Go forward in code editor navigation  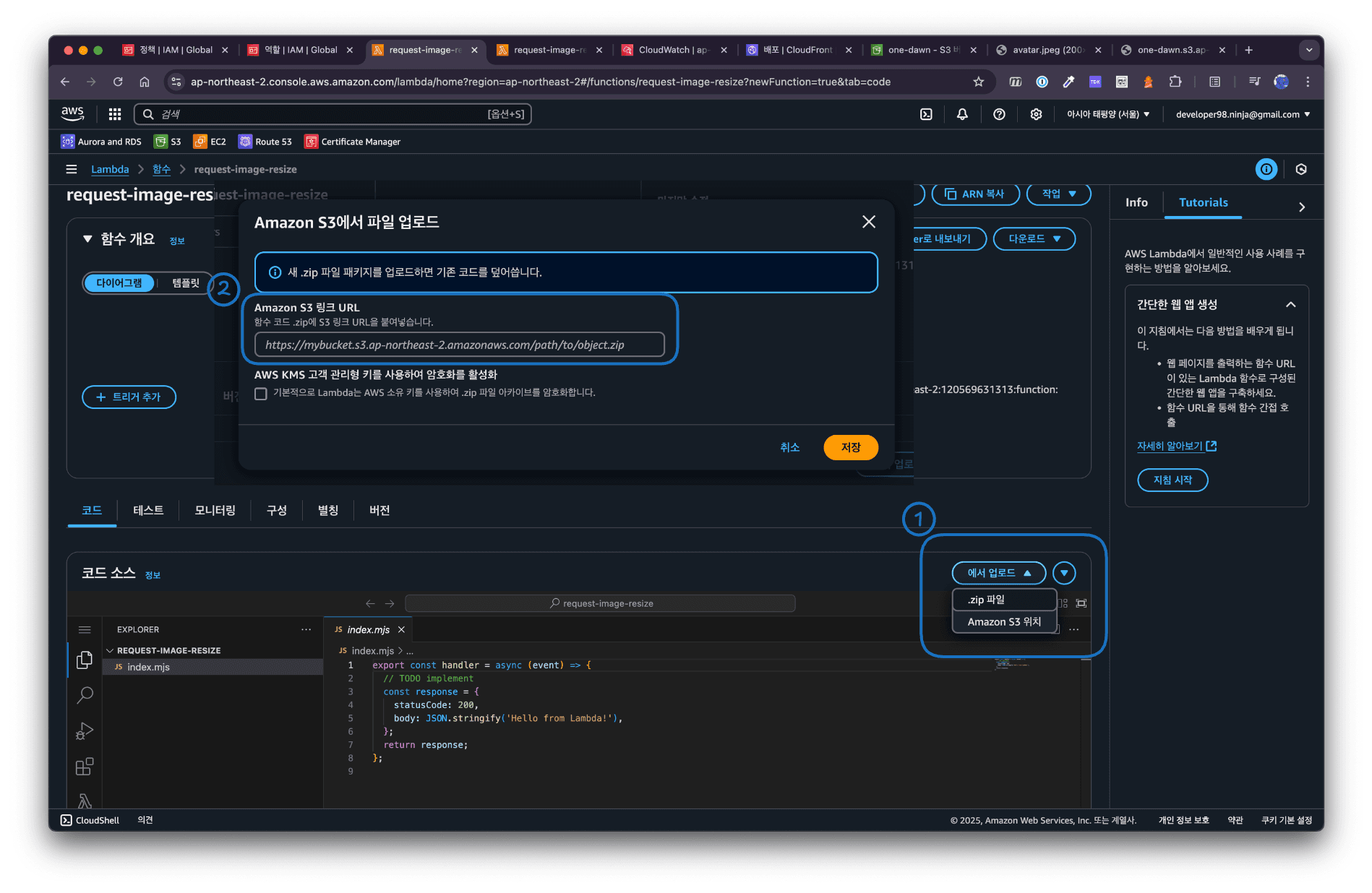390,603
